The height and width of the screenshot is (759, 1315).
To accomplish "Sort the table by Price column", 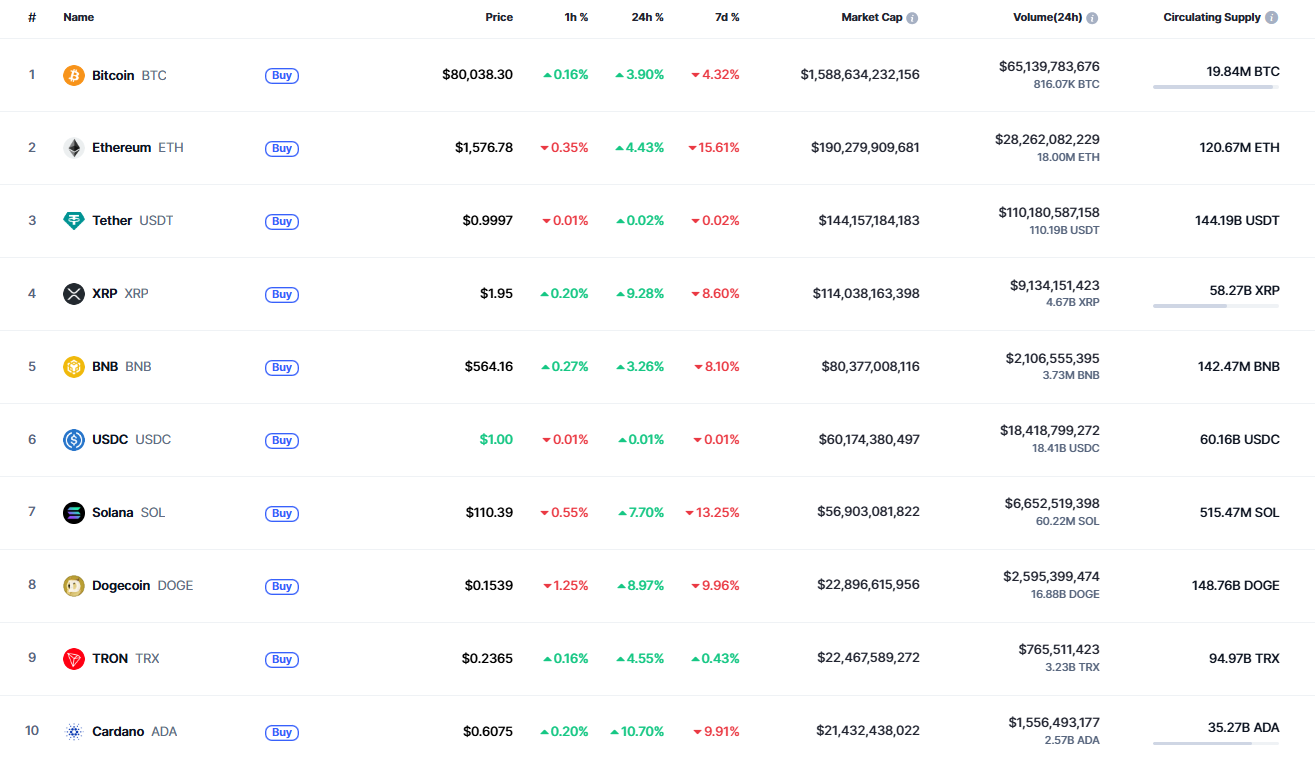I will click(x=499, y=18).
